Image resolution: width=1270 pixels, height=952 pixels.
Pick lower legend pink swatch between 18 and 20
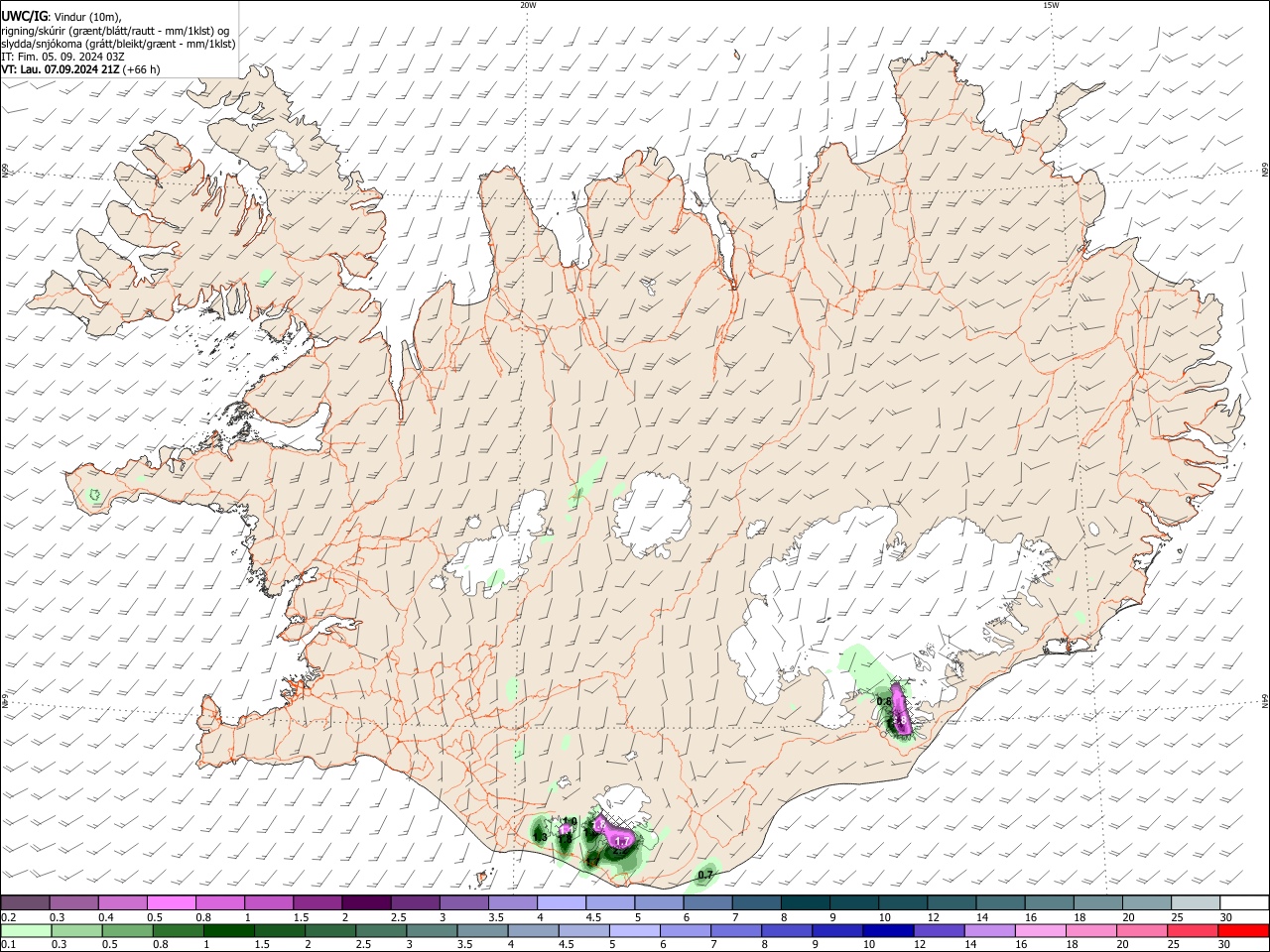pos(1089,930)
